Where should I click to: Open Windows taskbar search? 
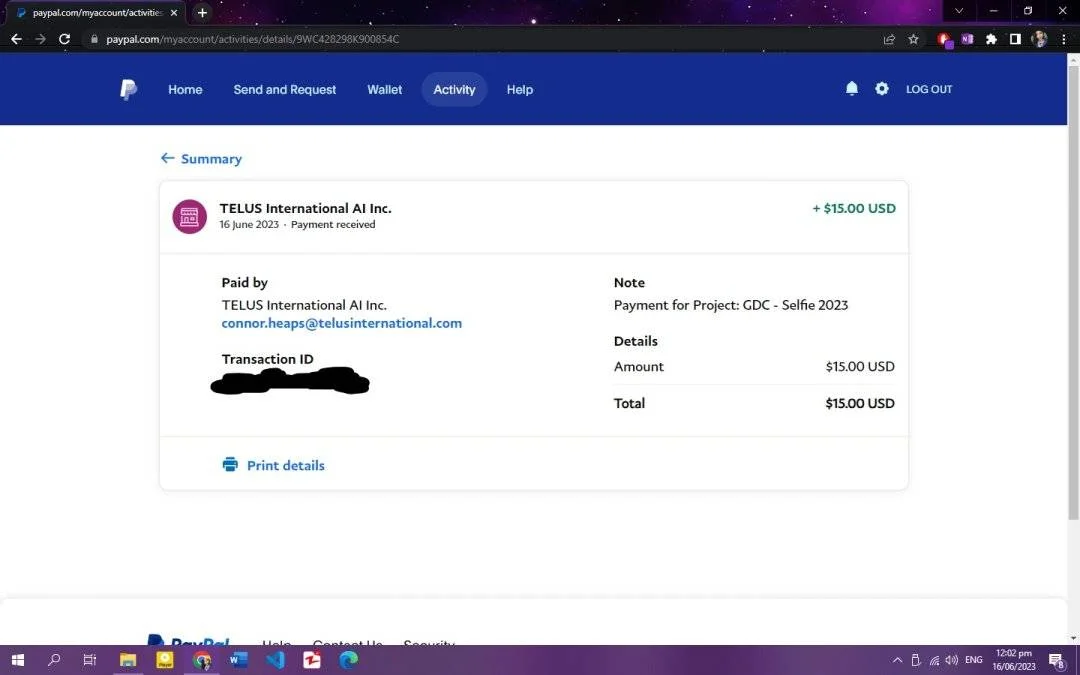[x=54, y=660]
